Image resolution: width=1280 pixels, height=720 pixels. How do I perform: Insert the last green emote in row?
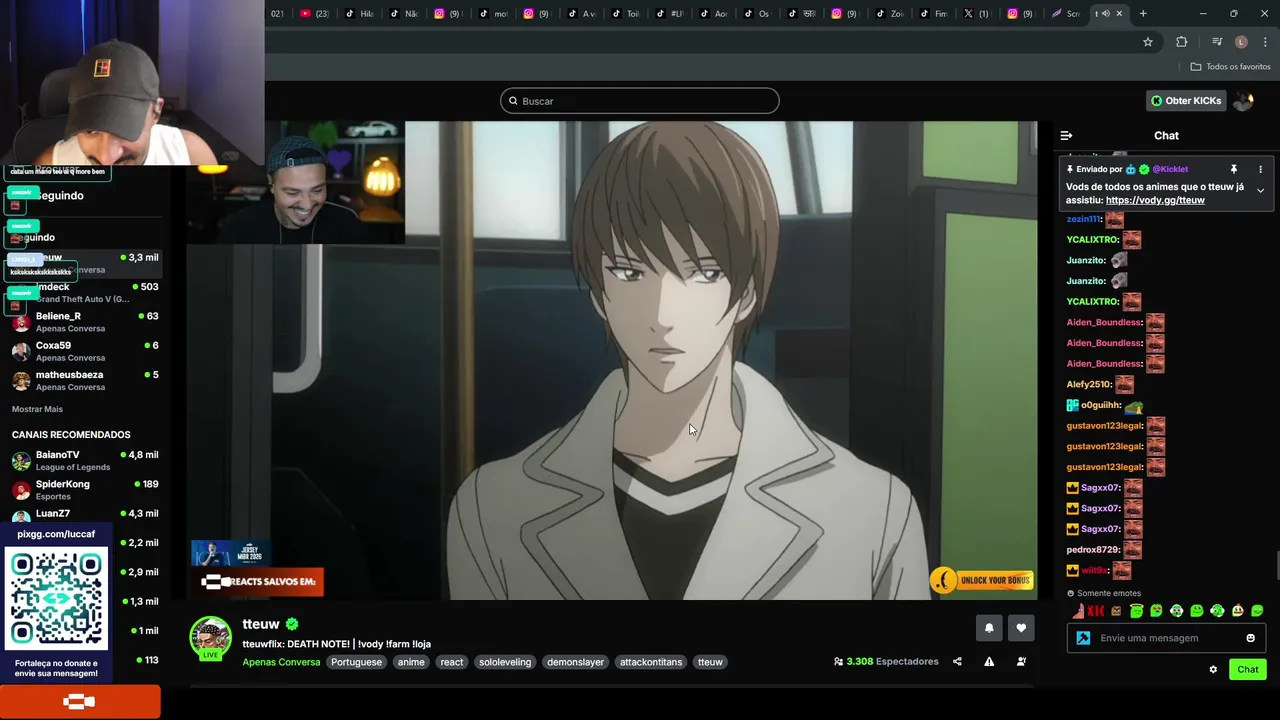[1257, 611]
